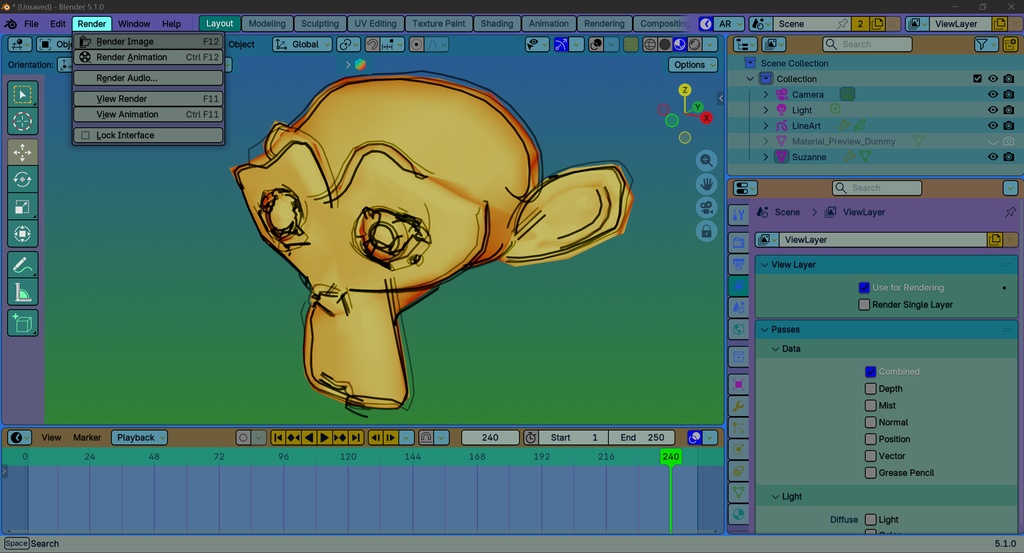Click the red X axis on gizmo
The height and width of the screenshot is (553, 1024).
(706, 118)
